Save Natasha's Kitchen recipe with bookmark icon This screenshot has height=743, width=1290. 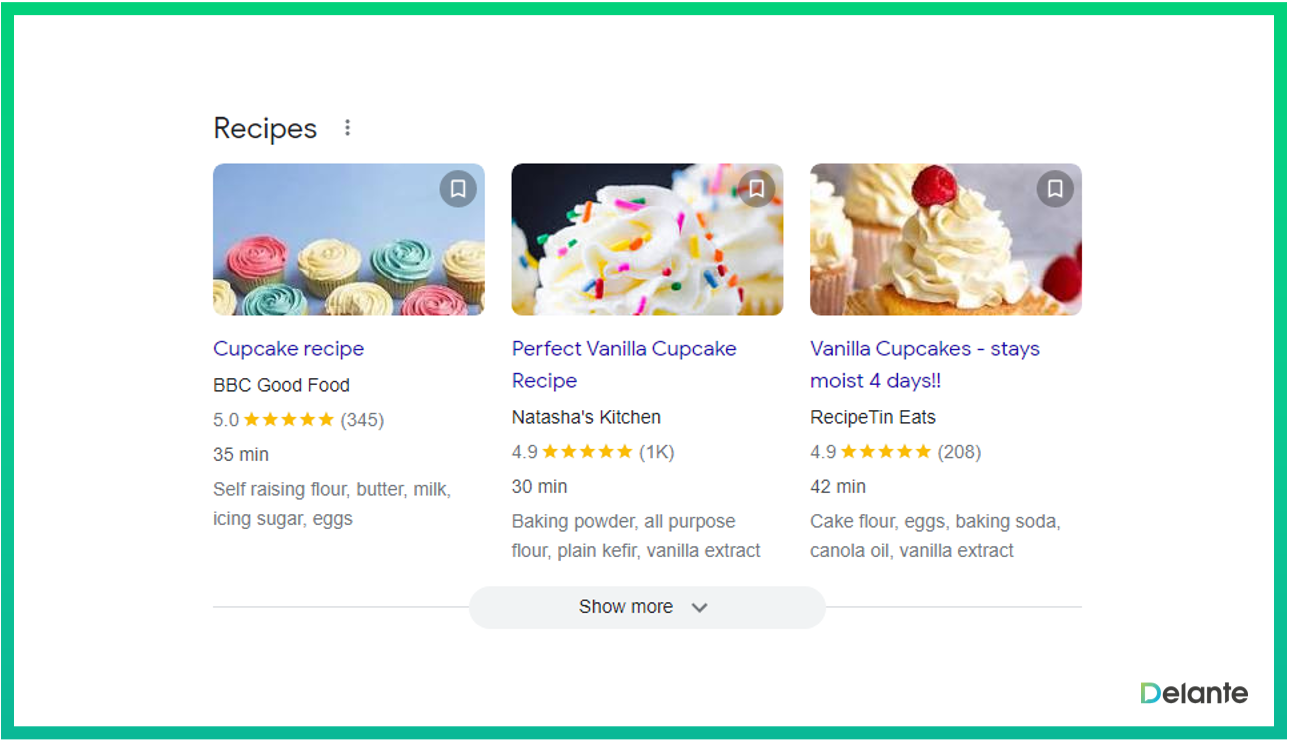(x=757, y=188)
